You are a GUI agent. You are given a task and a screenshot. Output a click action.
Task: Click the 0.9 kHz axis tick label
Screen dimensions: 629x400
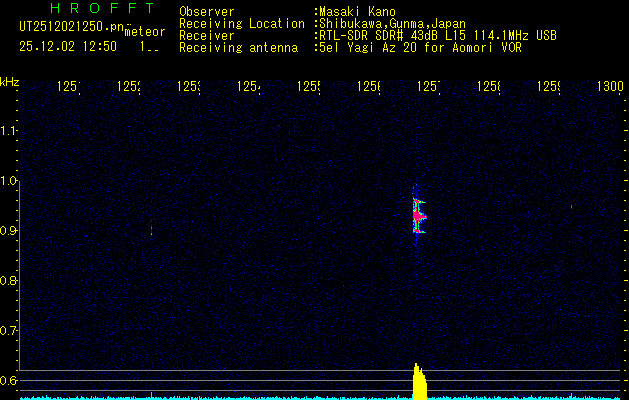tap(9, 230)
